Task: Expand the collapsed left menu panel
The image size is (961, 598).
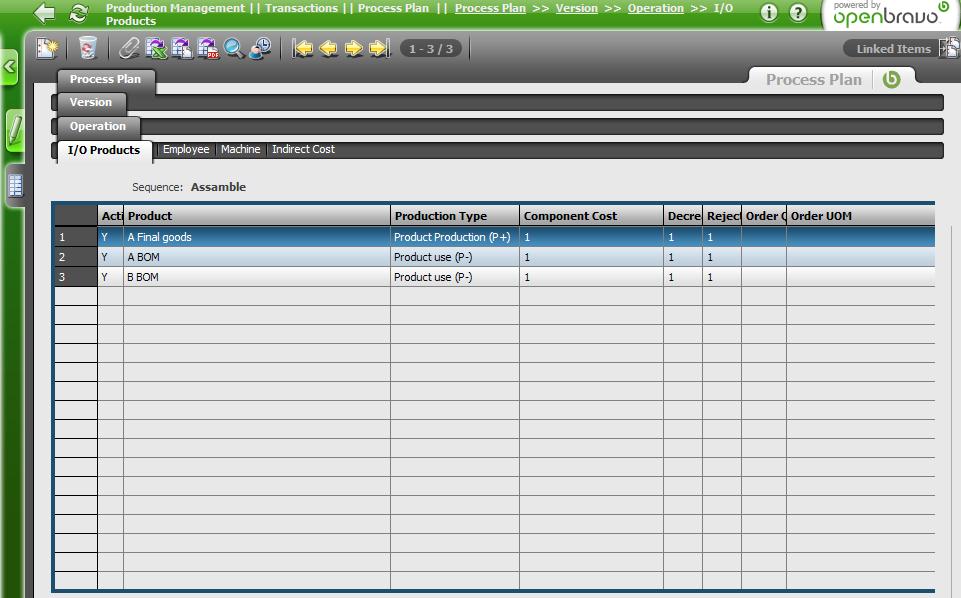Action: [x=9, y=68]
